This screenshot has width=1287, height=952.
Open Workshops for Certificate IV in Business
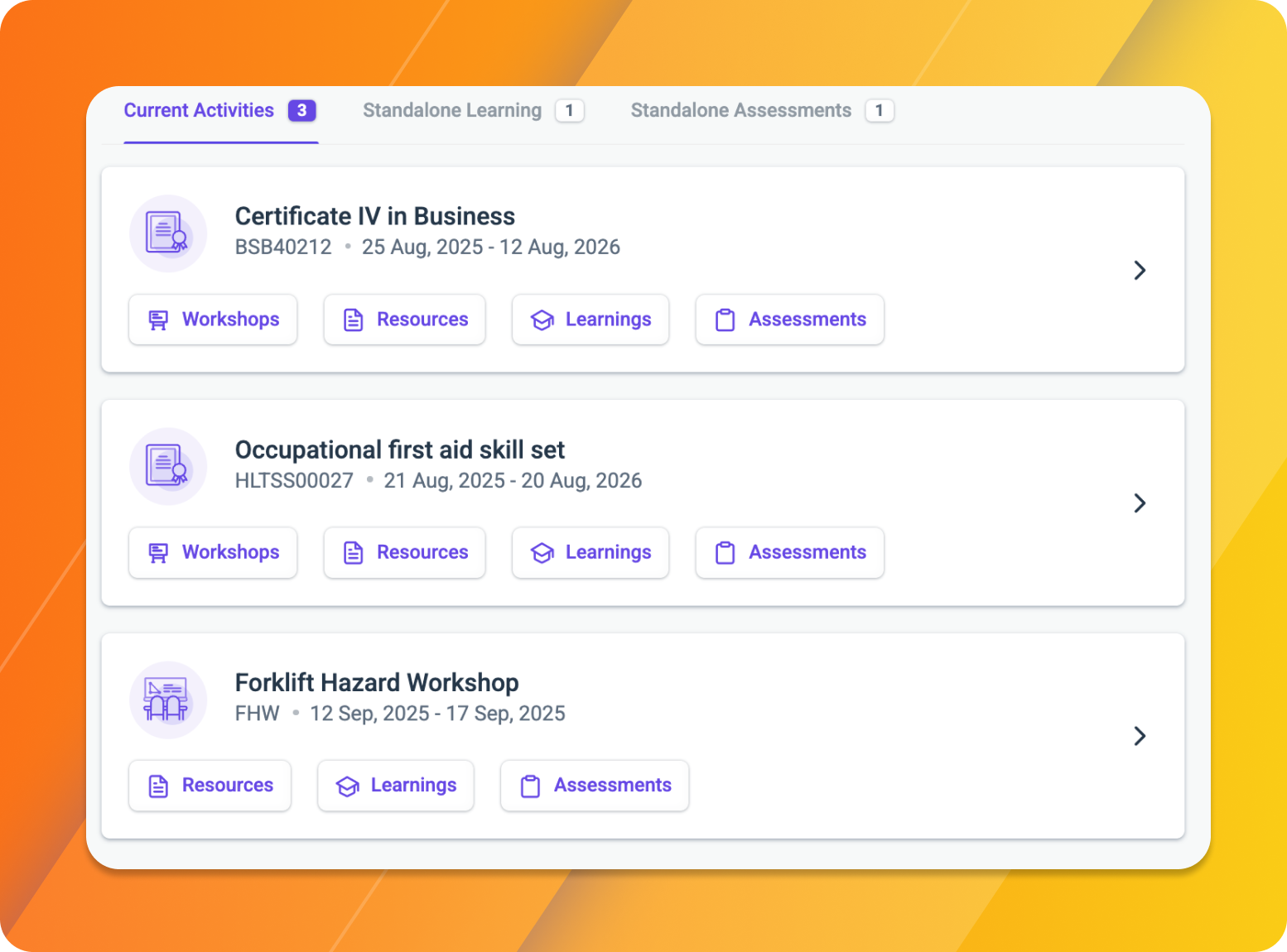point(213,320)
